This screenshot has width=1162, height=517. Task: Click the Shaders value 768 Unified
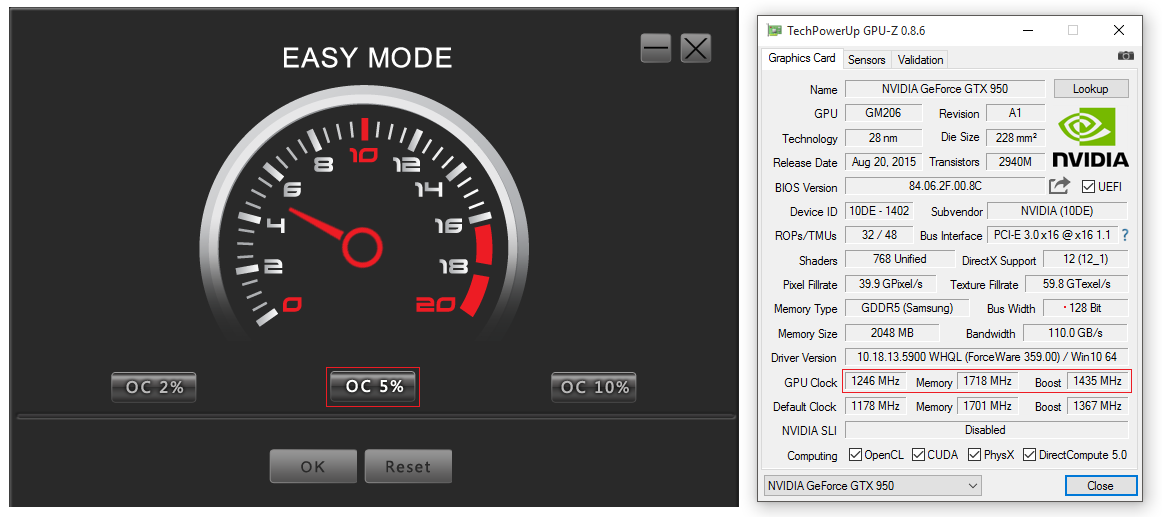(x=898, y=259)
